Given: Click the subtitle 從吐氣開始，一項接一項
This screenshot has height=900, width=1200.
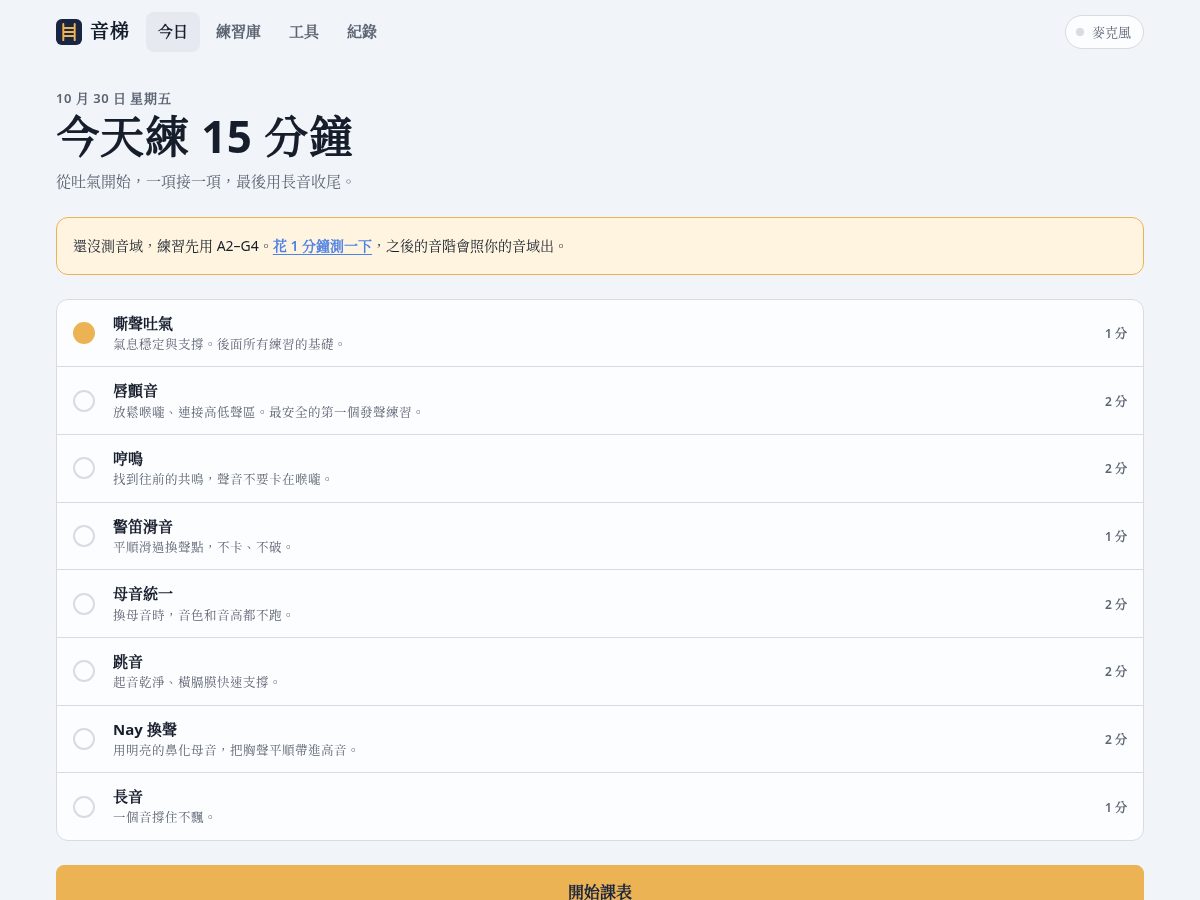Looking at the screenshot, I should pyautogui.click(x=139, y=181).
